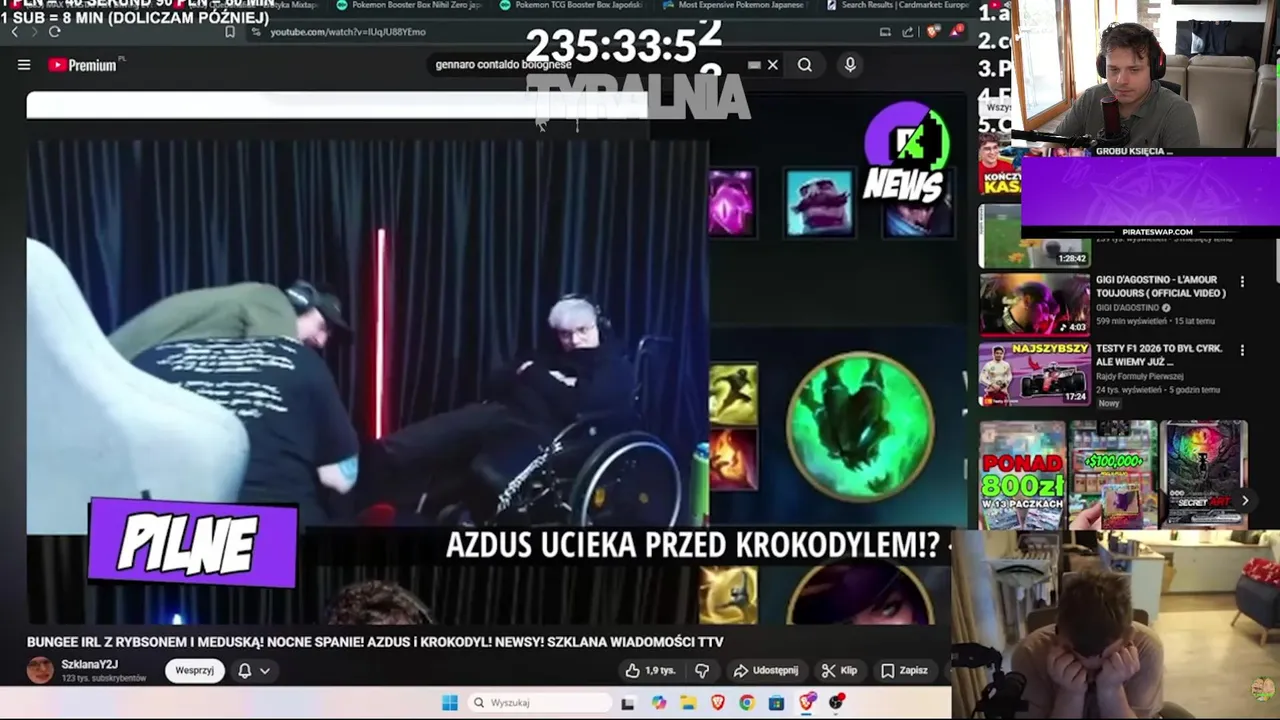Click the video title 'BUNGEE IRL Z RYBSONEM'
This screenshot has height=720, width=1280.
[x=375, y=642]
